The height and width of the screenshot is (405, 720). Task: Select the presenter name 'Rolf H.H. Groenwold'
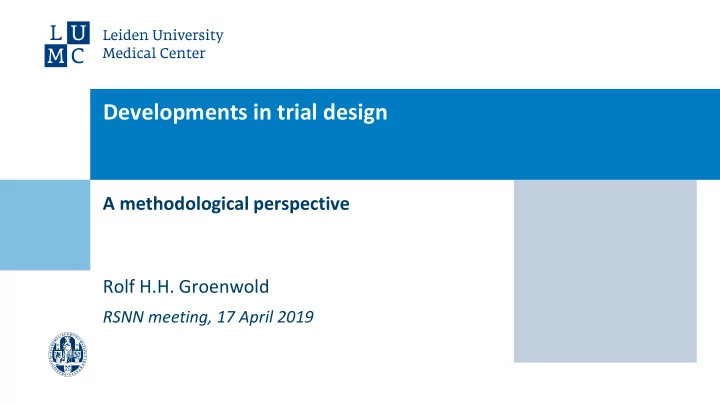[x=186, y=287]
